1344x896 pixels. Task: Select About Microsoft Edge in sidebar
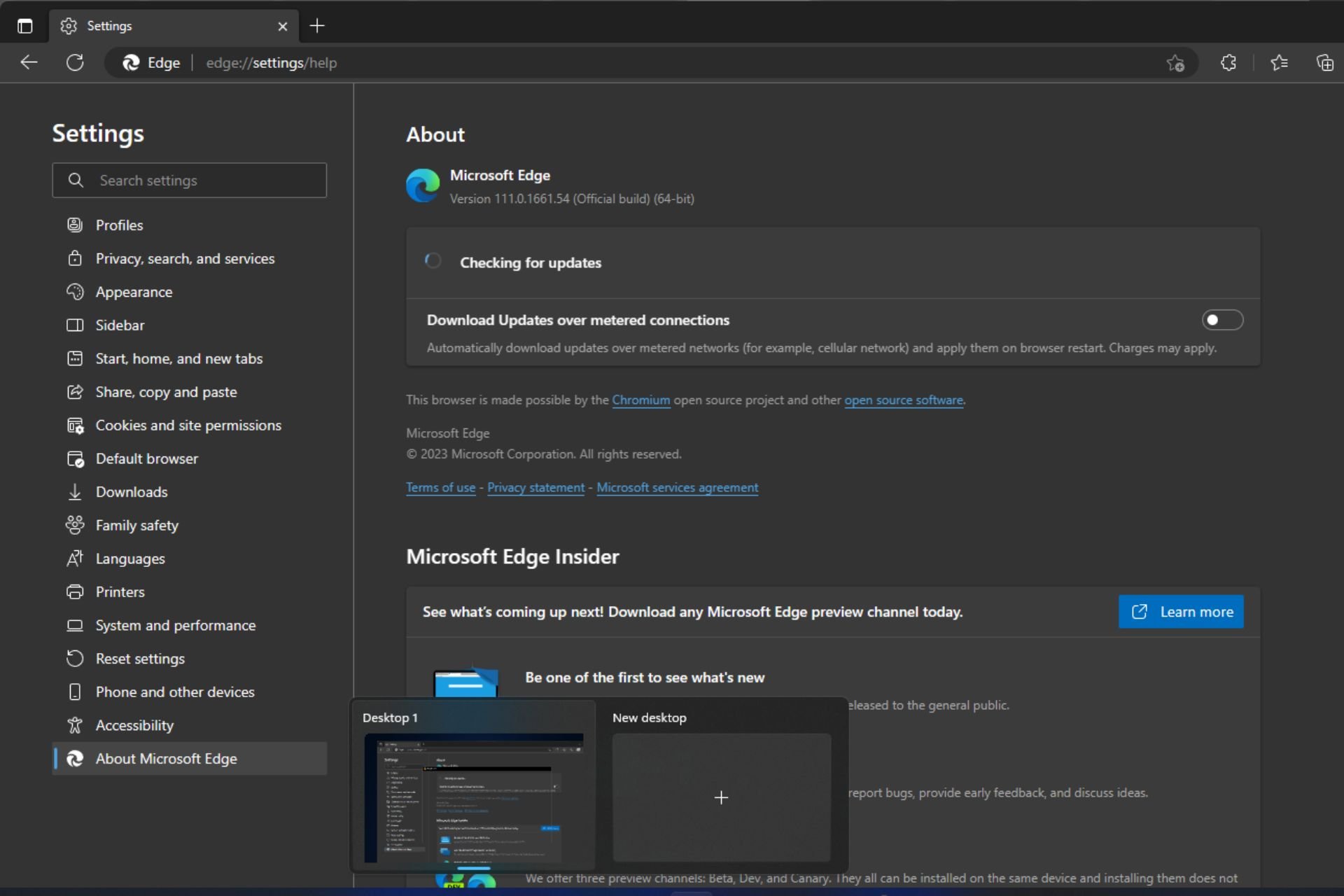point(189,759)
